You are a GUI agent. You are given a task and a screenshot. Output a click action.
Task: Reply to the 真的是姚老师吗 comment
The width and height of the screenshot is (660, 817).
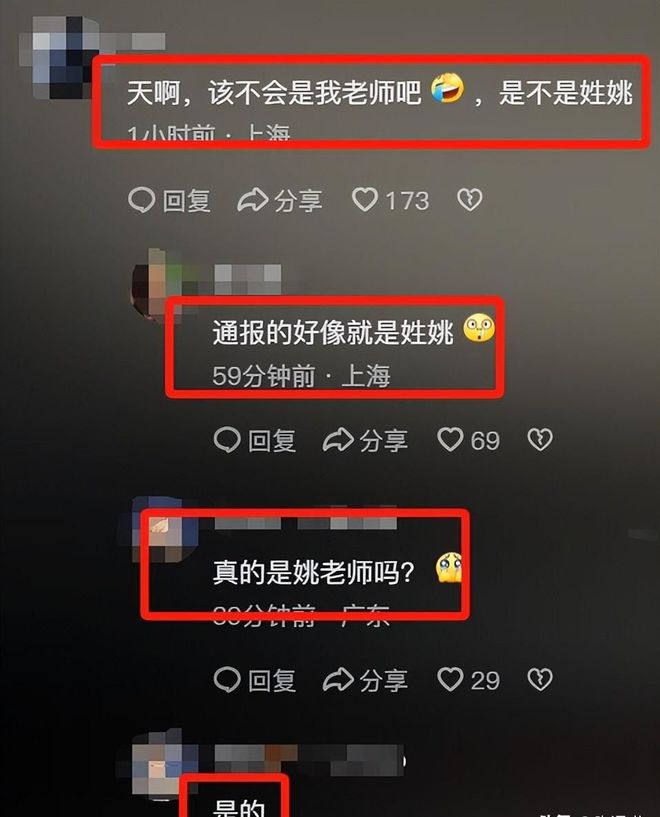click(255, 679)
